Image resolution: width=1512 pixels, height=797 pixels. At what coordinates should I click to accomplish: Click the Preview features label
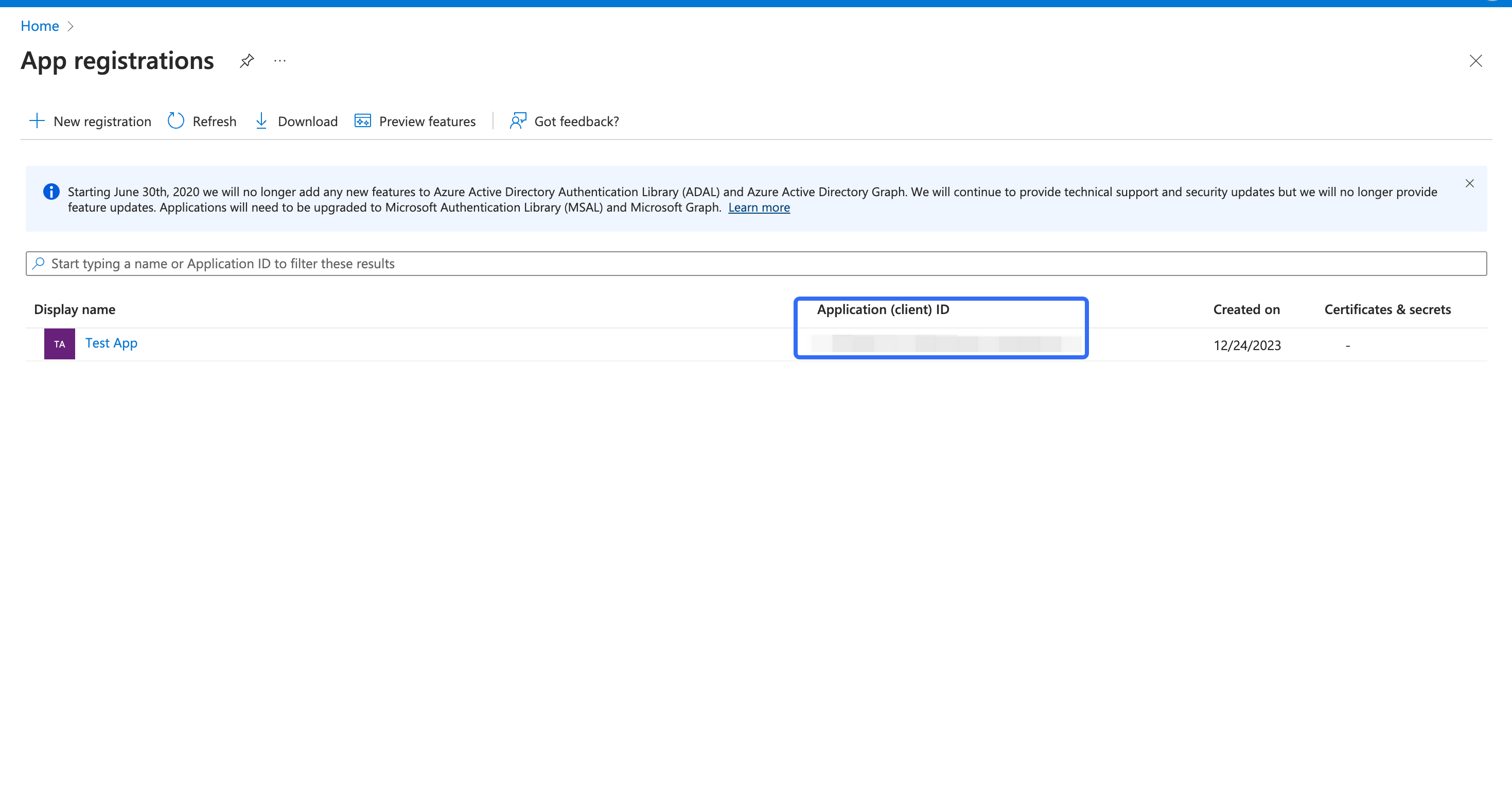[427, 121]
